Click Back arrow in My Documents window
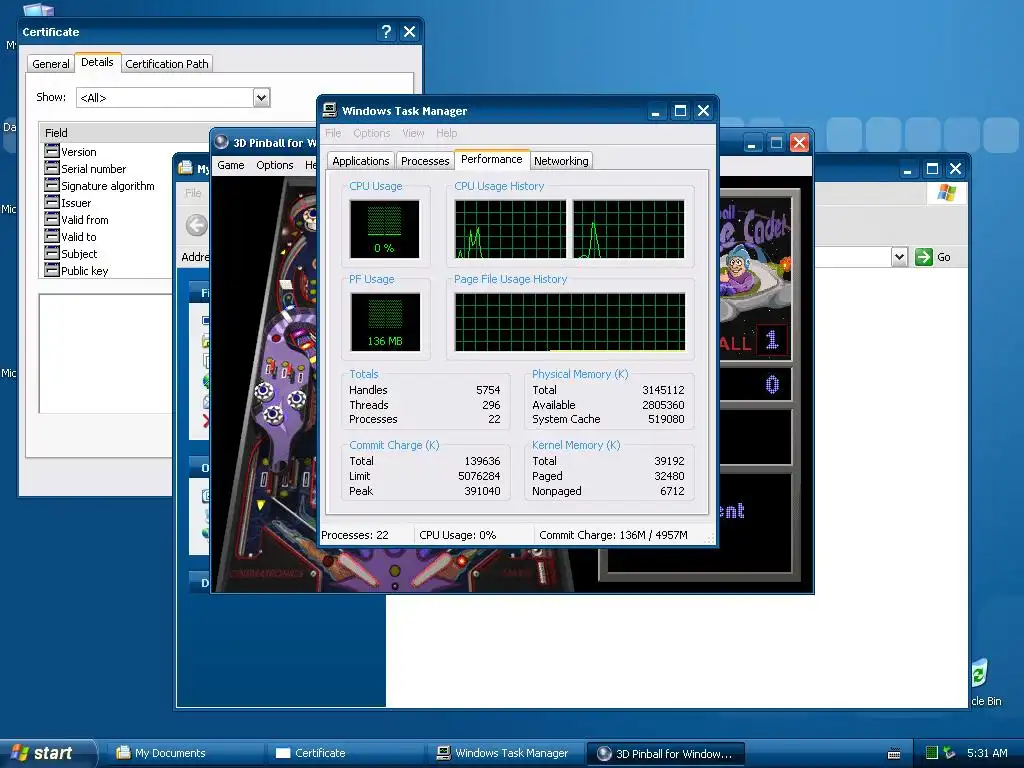The width and height of the screenshot is (1024, 768). point(197,225)
